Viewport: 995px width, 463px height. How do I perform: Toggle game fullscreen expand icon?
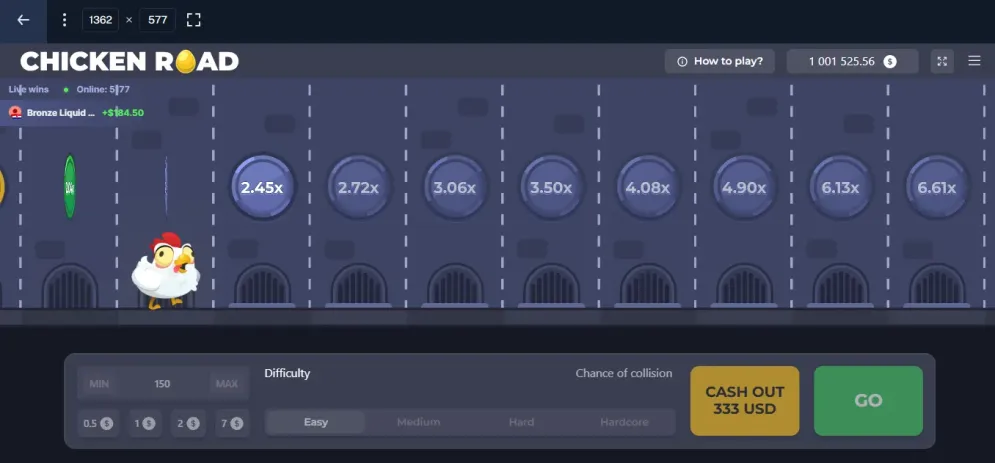[942, 62]
